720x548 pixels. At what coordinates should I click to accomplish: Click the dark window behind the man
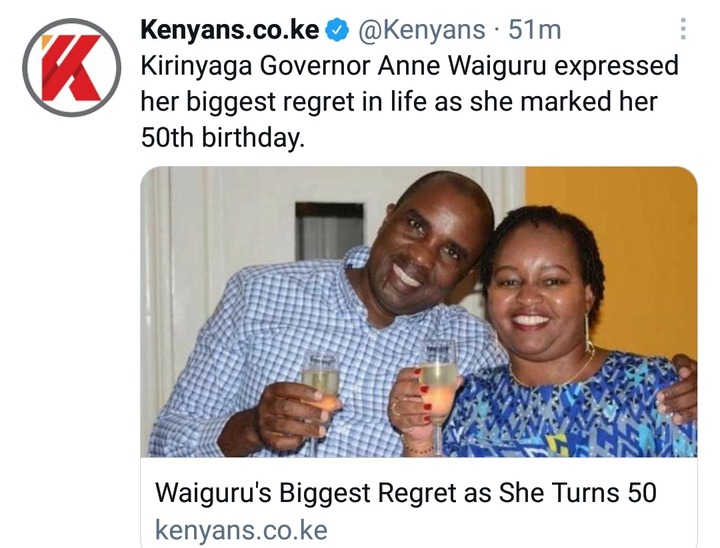pyautogui.click(x=329, y=231)
